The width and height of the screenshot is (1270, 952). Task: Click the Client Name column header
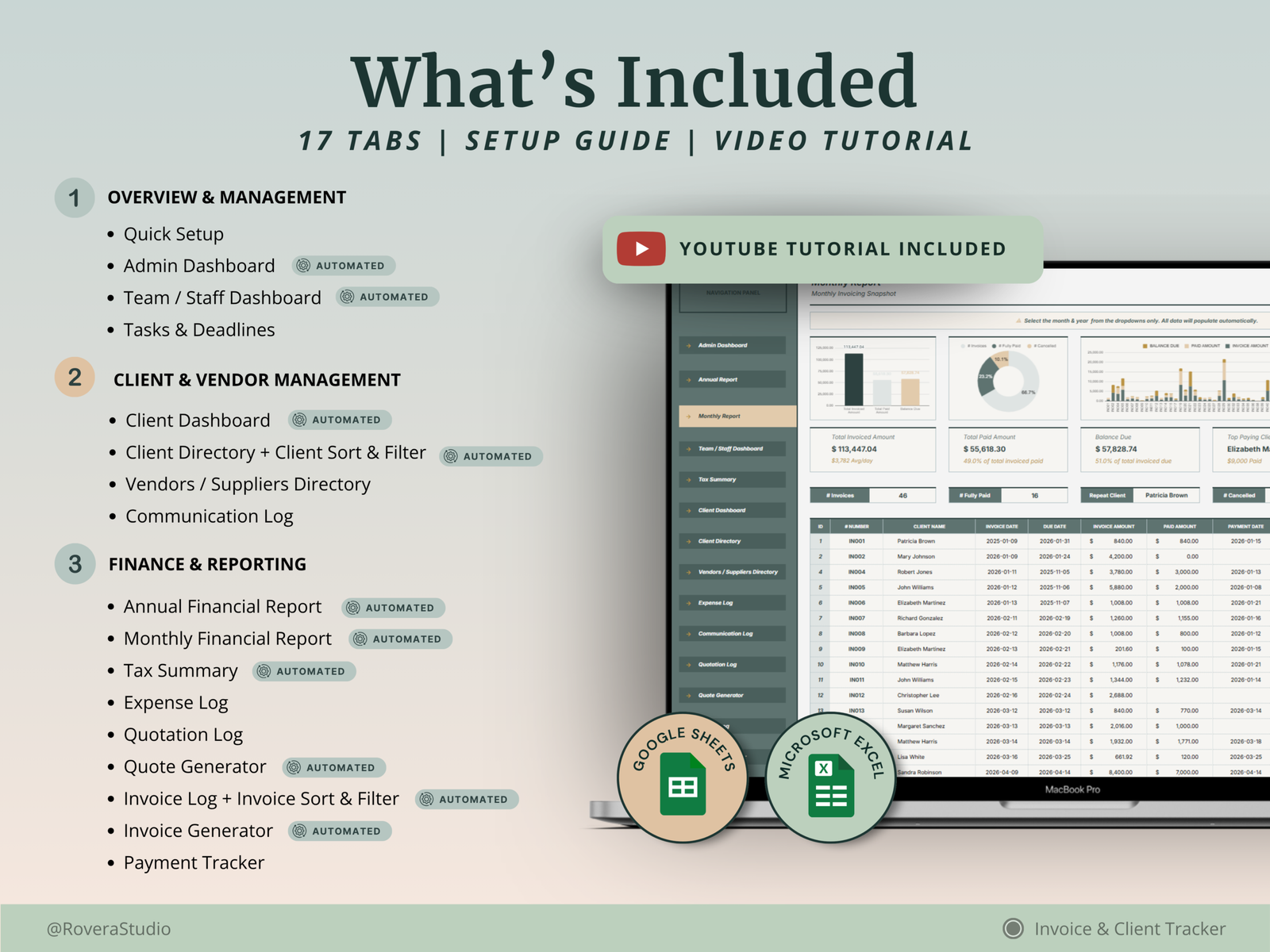click(929, 526)
